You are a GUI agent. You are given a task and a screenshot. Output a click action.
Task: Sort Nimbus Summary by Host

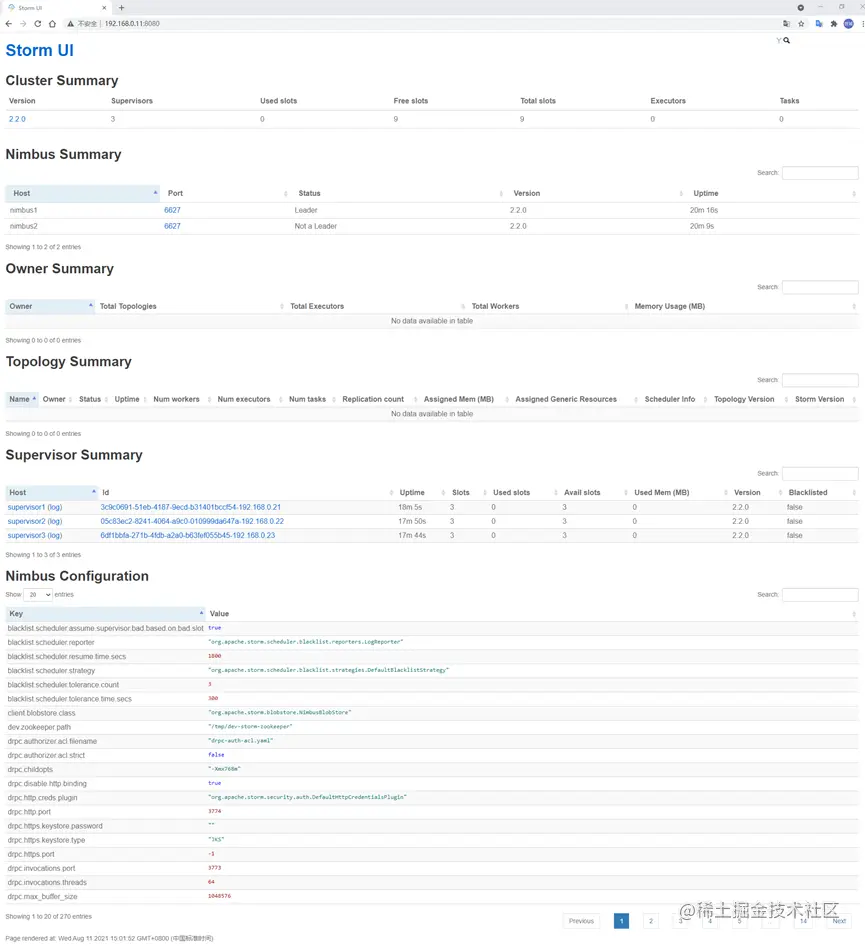pyautogui.click(x=83, y=193)
